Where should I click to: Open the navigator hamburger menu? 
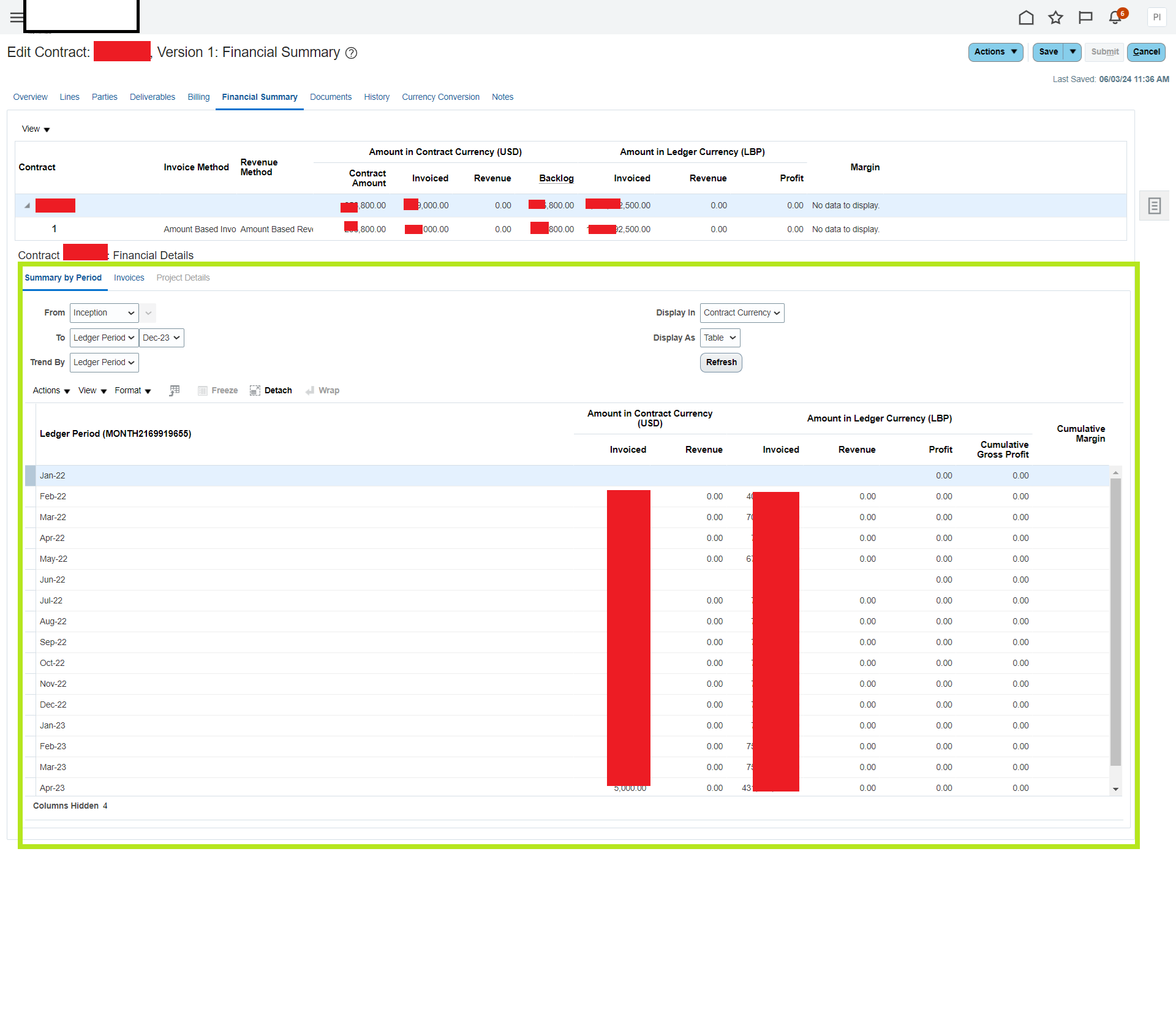16,17
